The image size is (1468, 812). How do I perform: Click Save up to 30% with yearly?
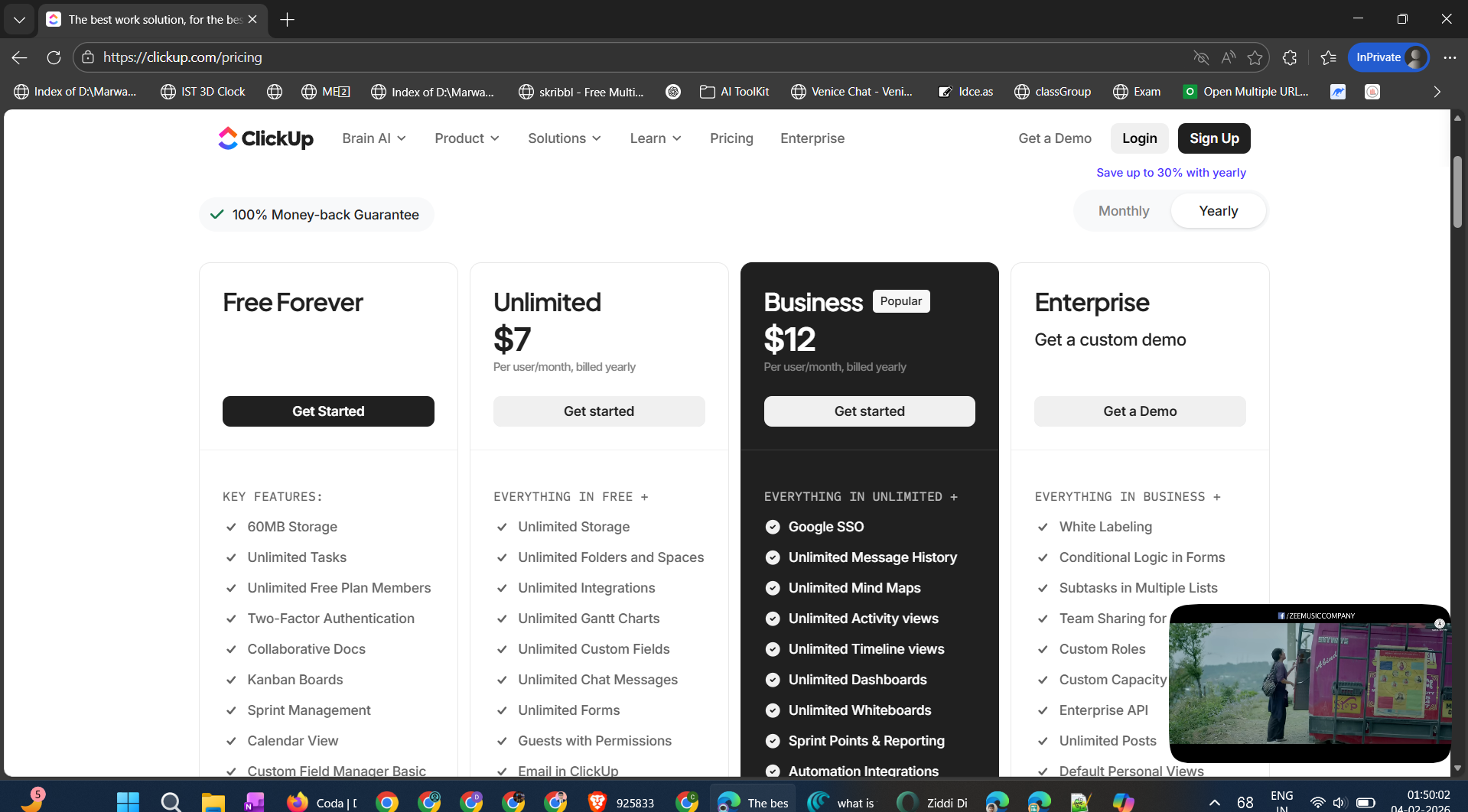pos(1171,173)
